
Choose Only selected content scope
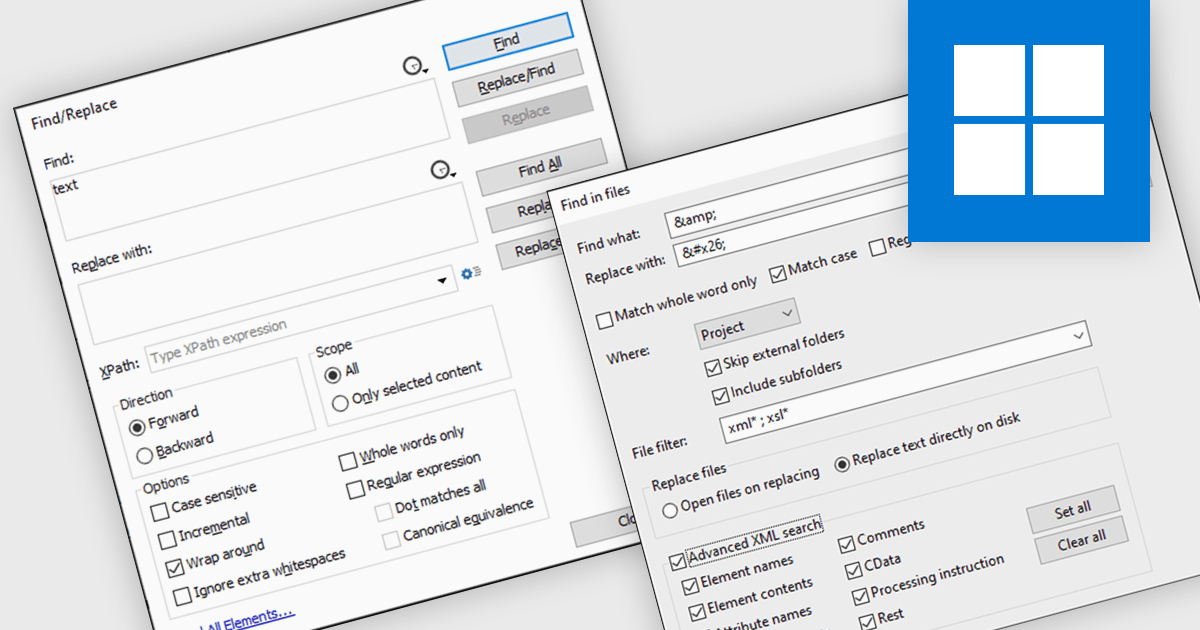341,402
